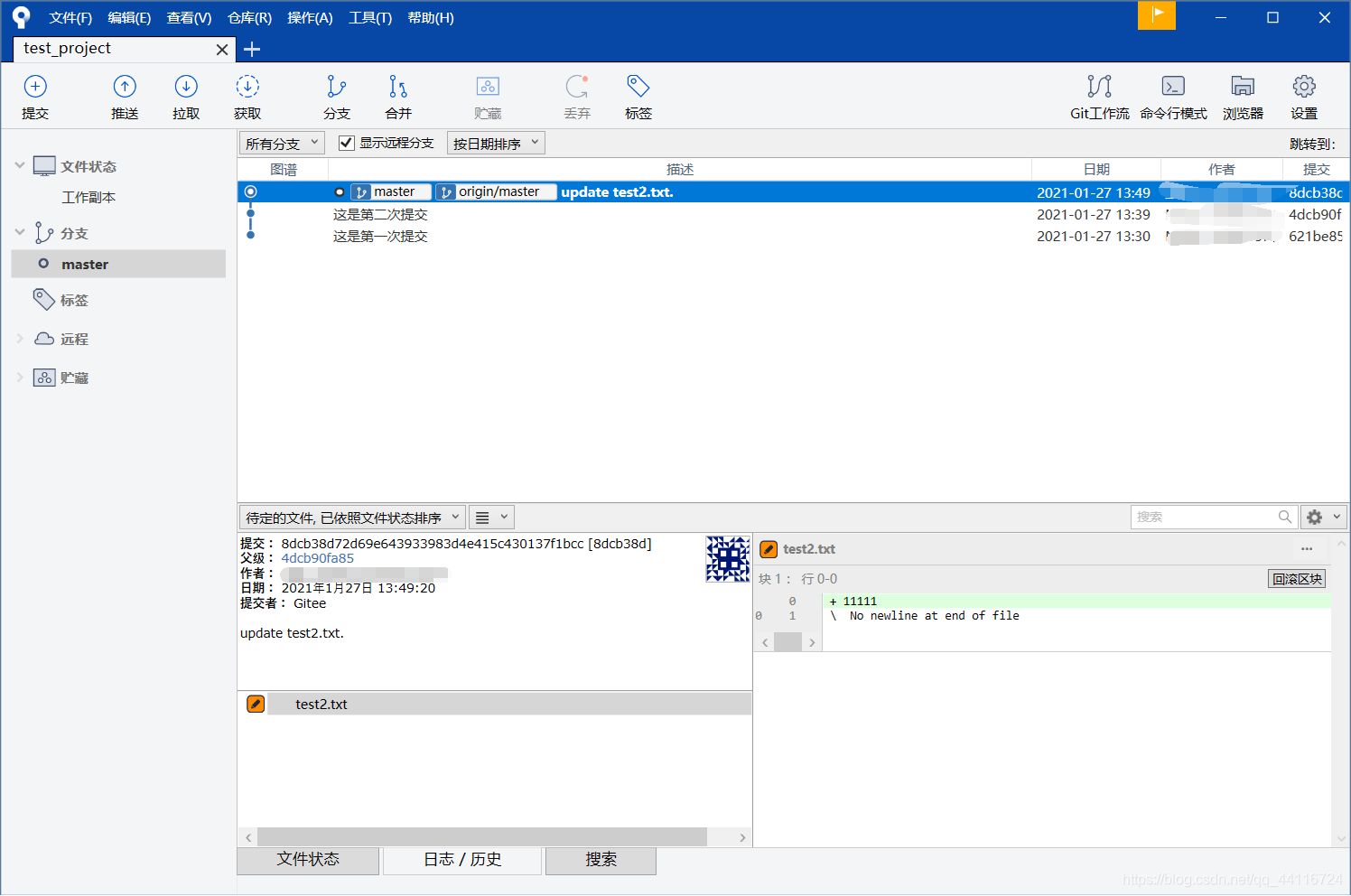Expand the 远程 sidebar section

[20, 339]
